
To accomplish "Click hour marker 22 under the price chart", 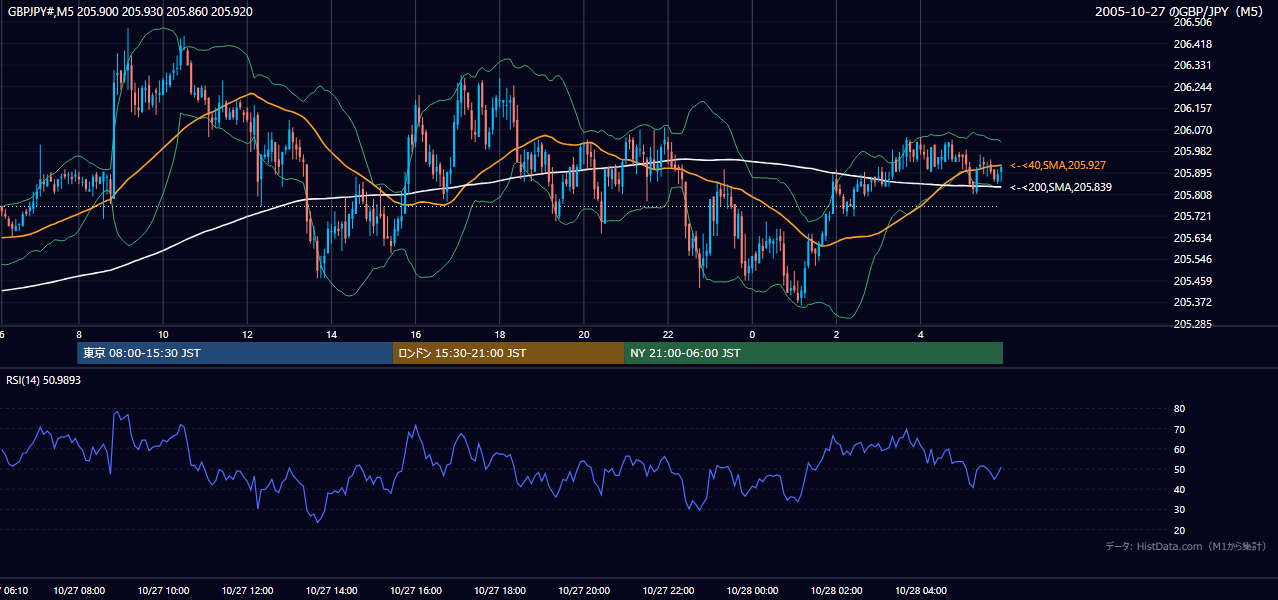I will pyautogui.click(x=669, y=335).
